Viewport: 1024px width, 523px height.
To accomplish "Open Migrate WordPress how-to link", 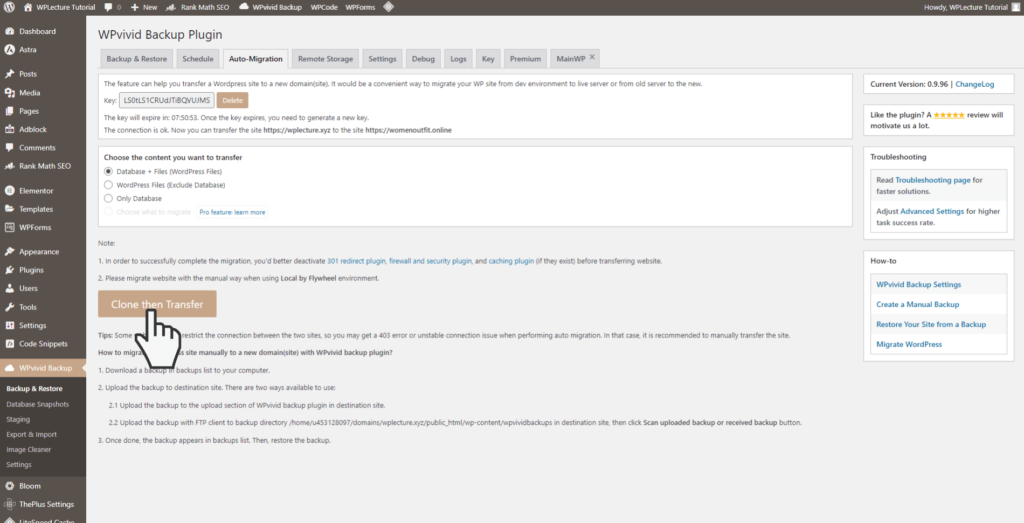I will point(909,344).
